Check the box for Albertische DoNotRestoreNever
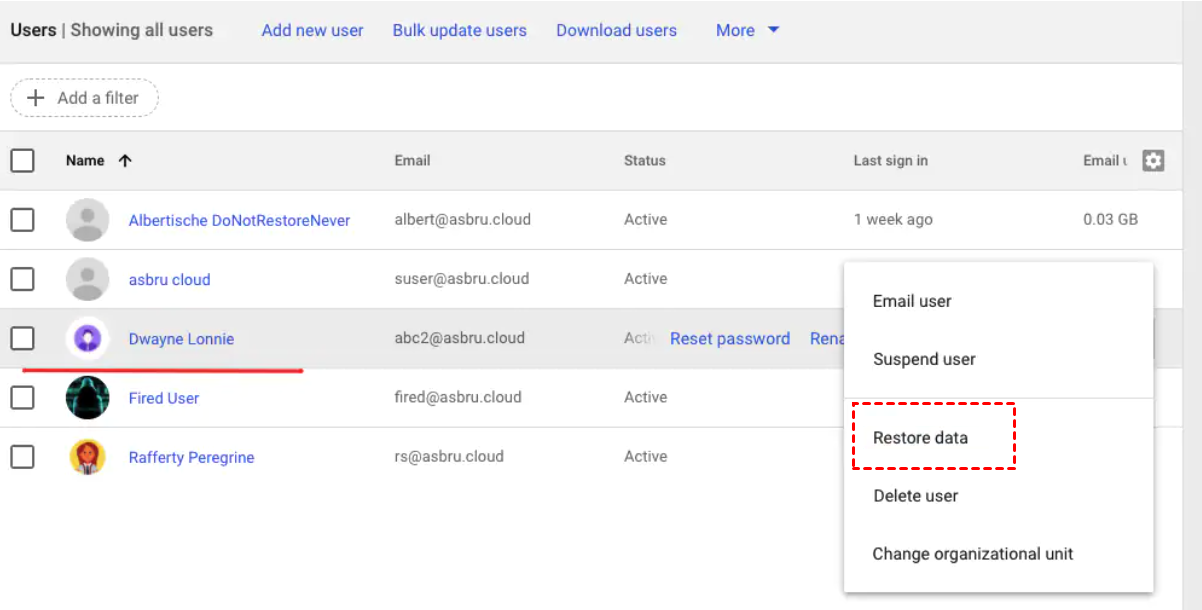The width and height of the screenshot is (1202, 610). click(22, 220)
